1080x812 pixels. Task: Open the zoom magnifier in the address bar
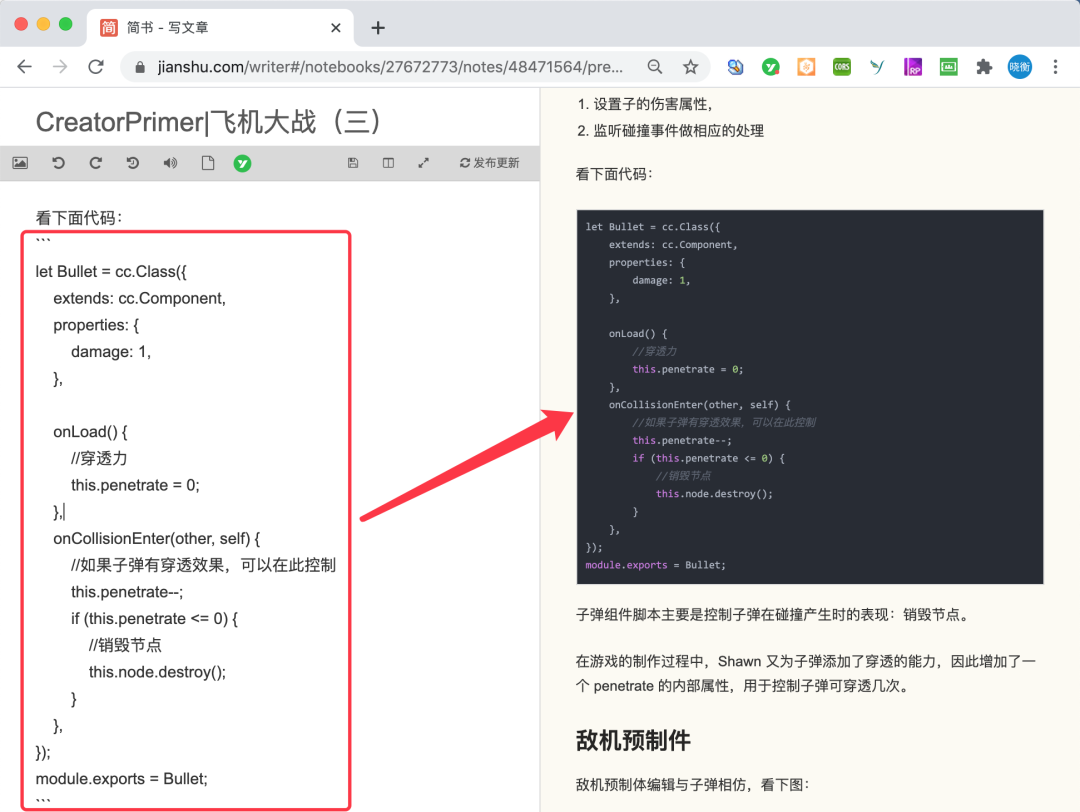point(655,67)
